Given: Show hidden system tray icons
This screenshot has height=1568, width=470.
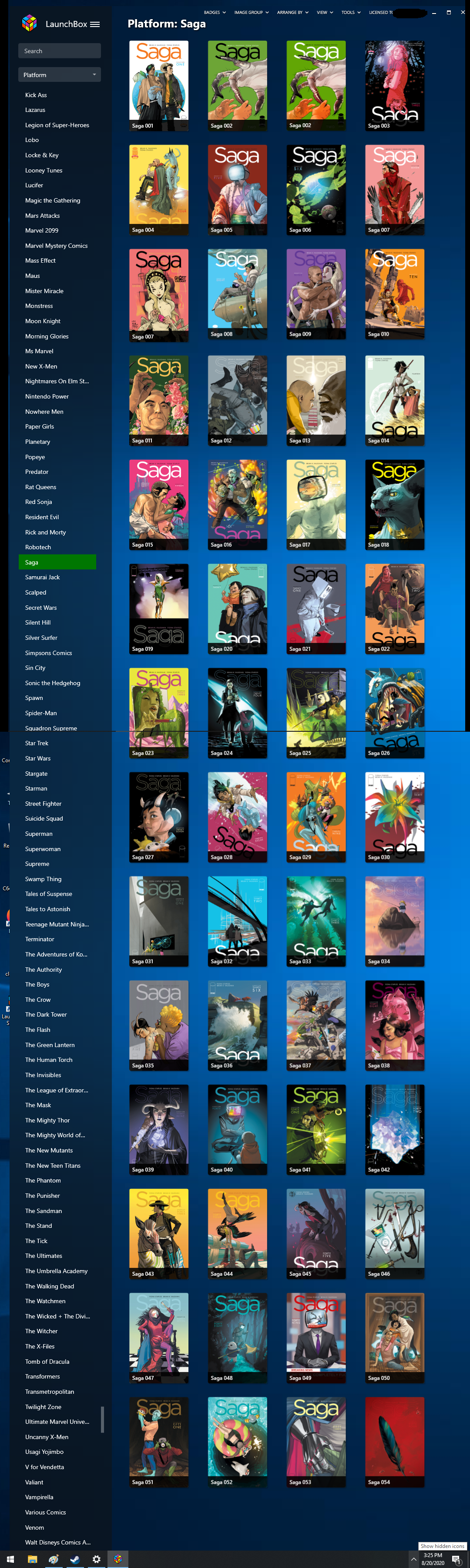Looking at the screenshot, I should pyautogui.click(x=413, y=1559).
